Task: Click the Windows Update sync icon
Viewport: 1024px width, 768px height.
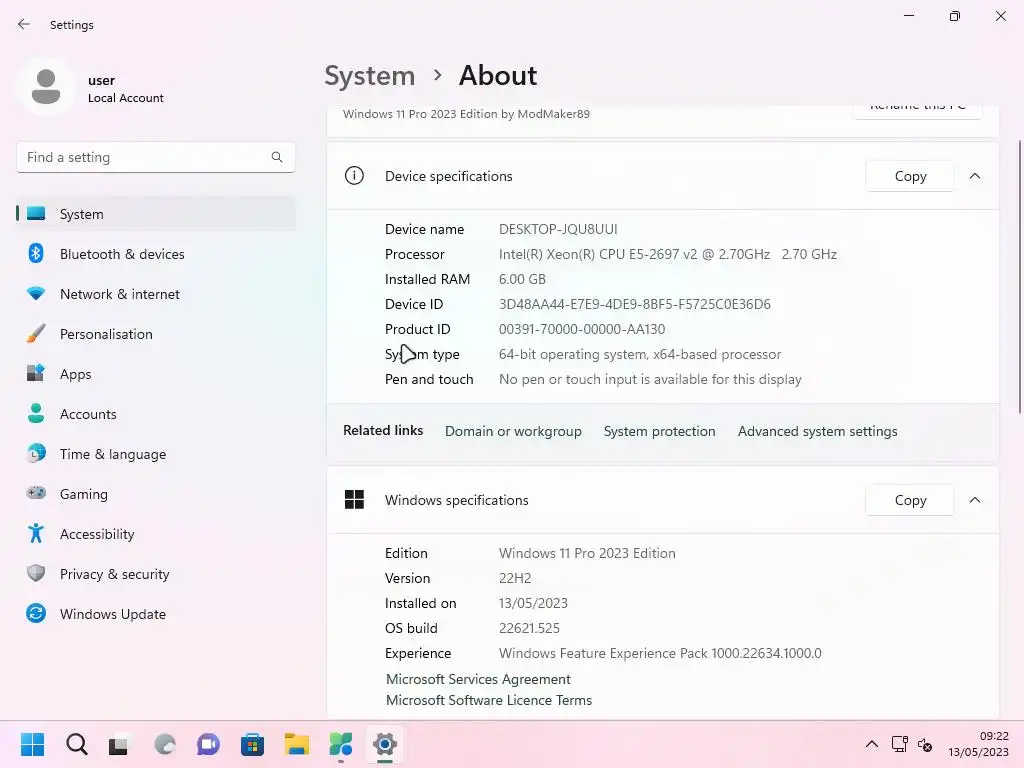Action: coord(36,613)
